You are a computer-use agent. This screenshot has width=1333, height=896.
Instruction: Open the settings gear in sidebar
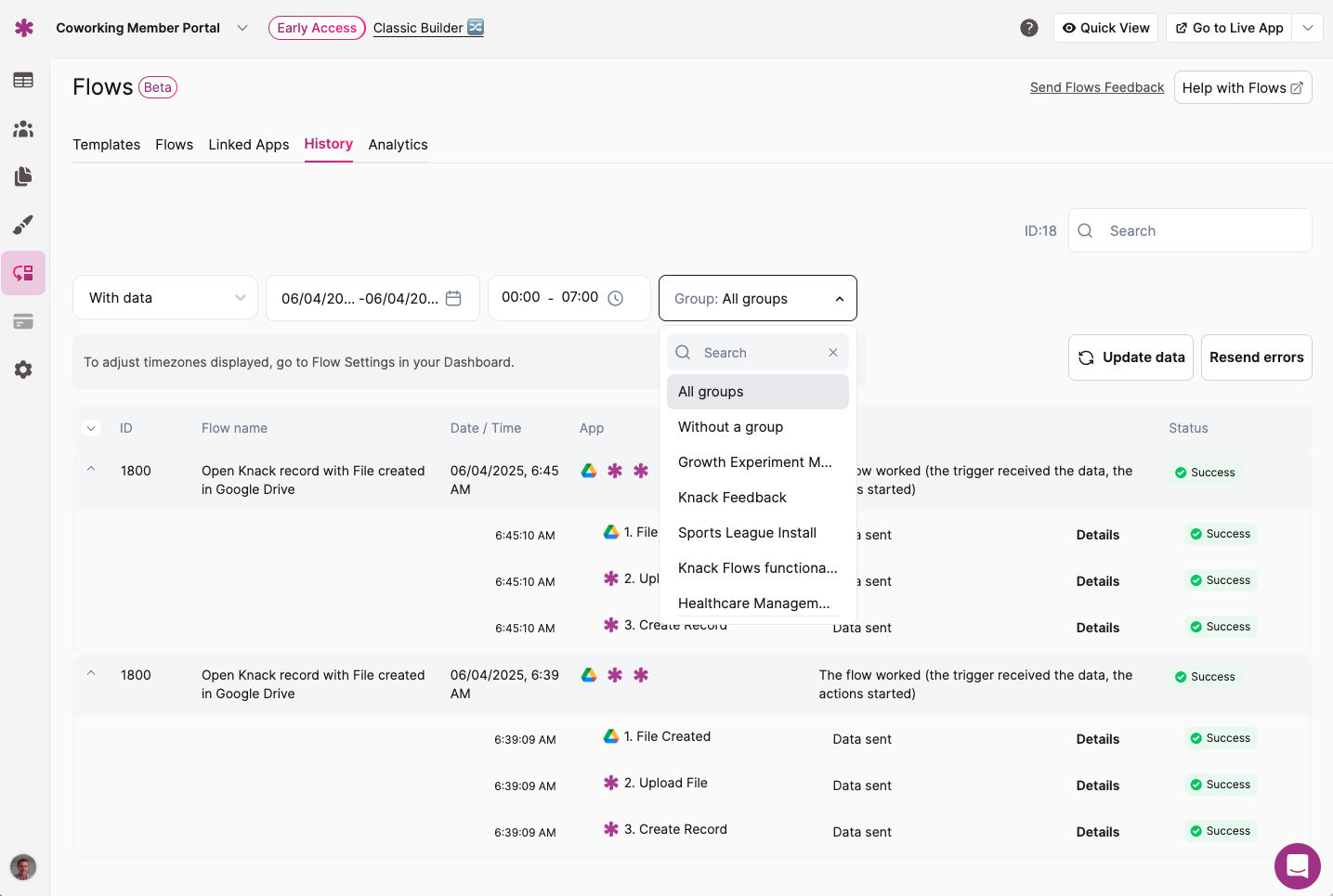pyautogui.click(x=23, y=370)
